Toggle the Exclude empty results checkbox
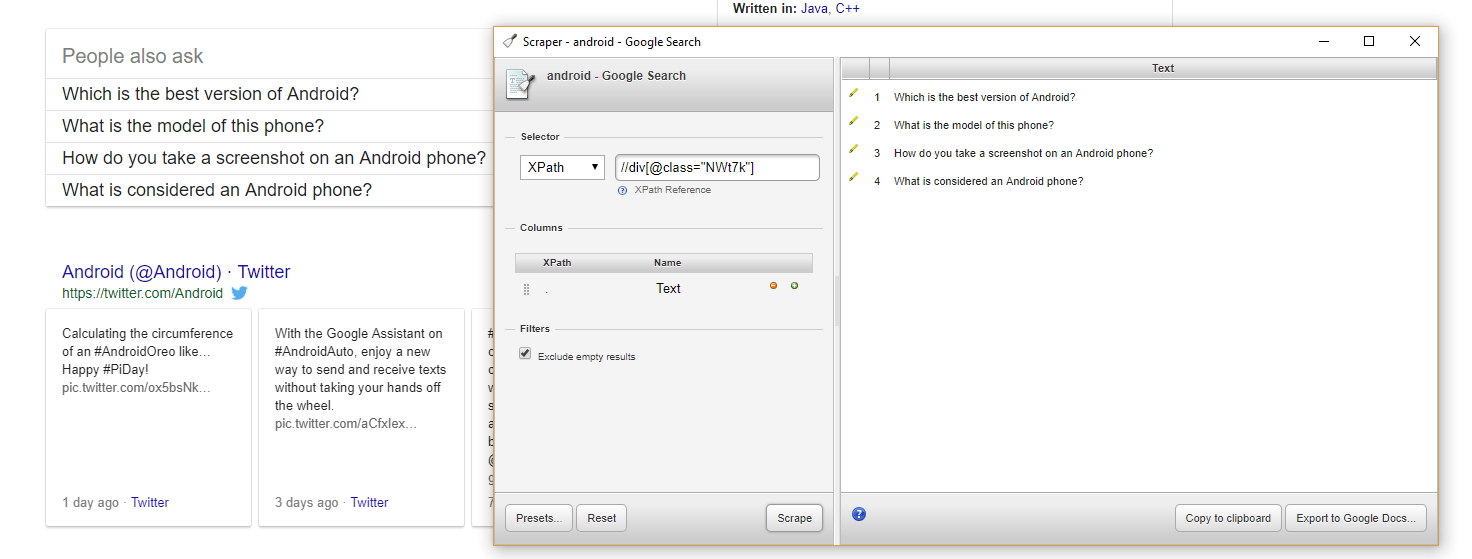 [x=525, y=354]
